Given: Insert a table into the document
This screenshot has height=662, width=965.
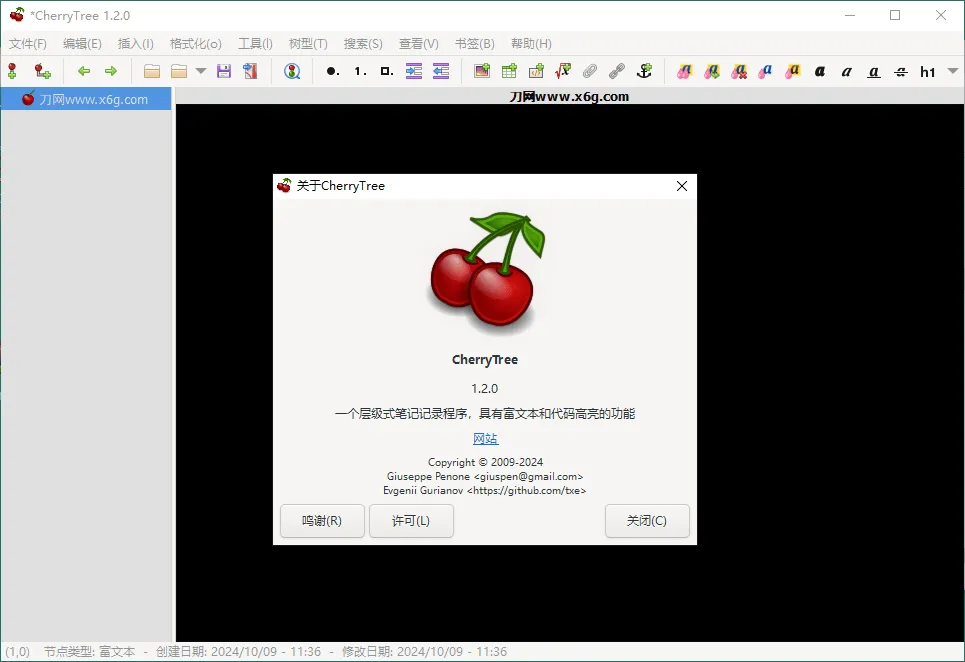Looking at the screenshot, I should (x=509, y=71).
